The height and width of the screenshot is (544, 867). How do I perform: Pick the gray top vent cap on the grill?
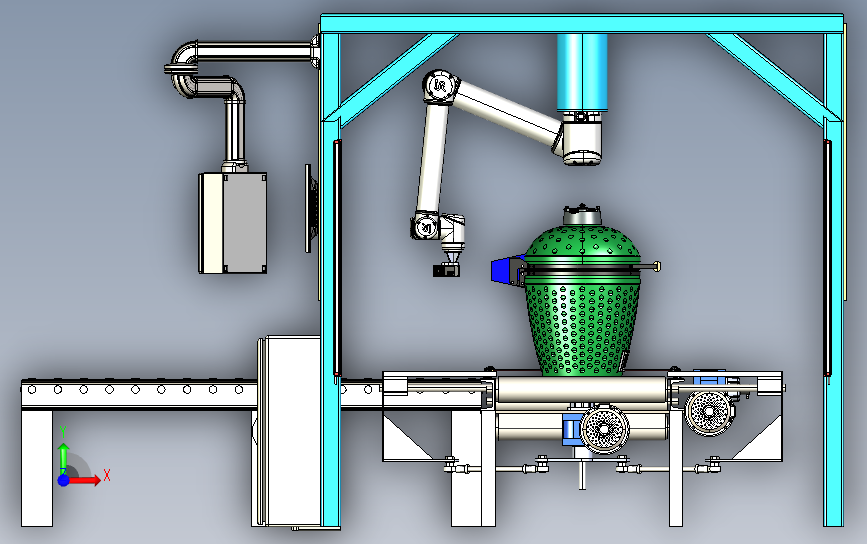582,215
